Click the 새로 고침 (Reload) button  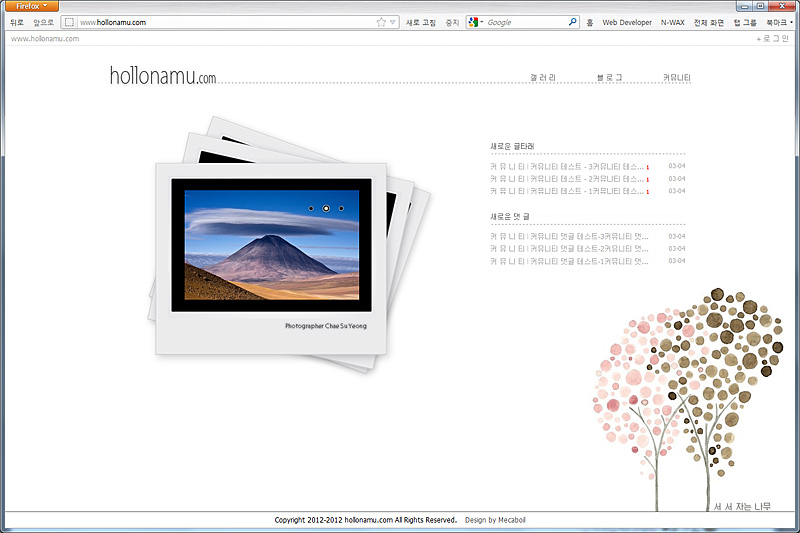(421, 22)
